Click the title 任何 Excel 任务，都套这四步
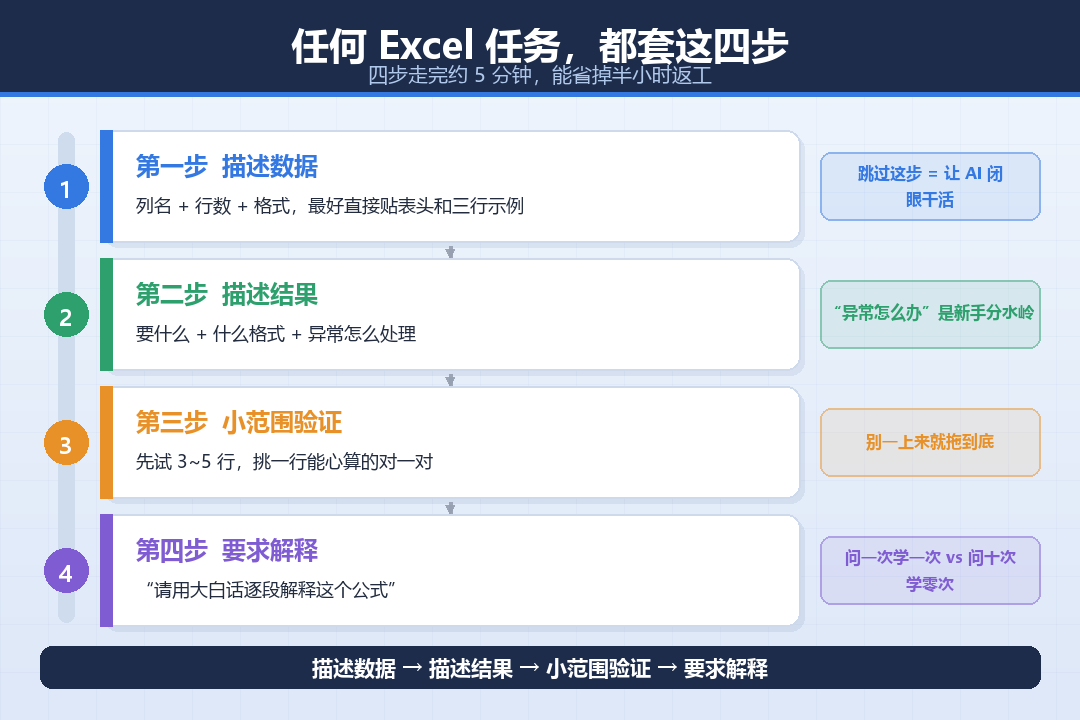1080x720 pixels. 539,45
